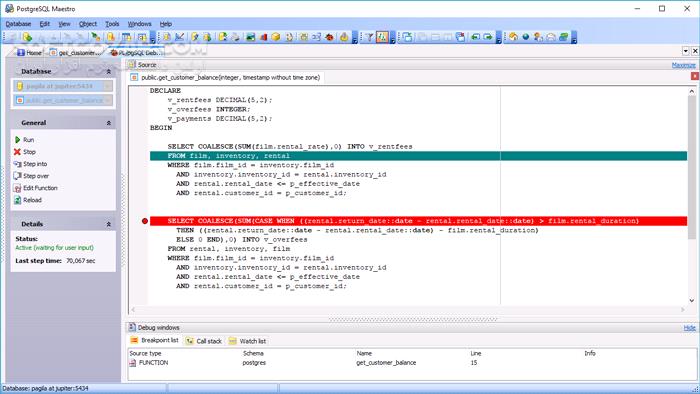Image resolution: width=700 pixels, height=394 pixels.
Task: Click the Step into icon
Action: click(17, 164)
